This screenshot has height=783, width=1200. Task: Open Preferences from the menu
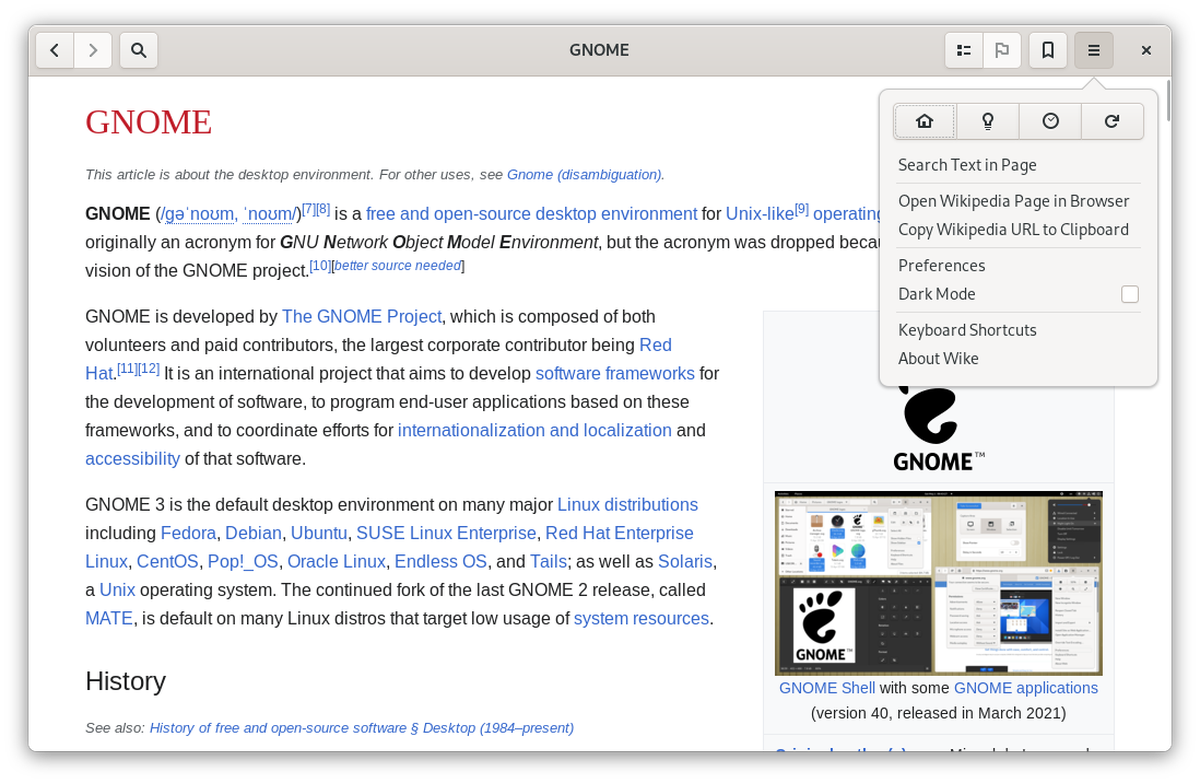point(941,265)
